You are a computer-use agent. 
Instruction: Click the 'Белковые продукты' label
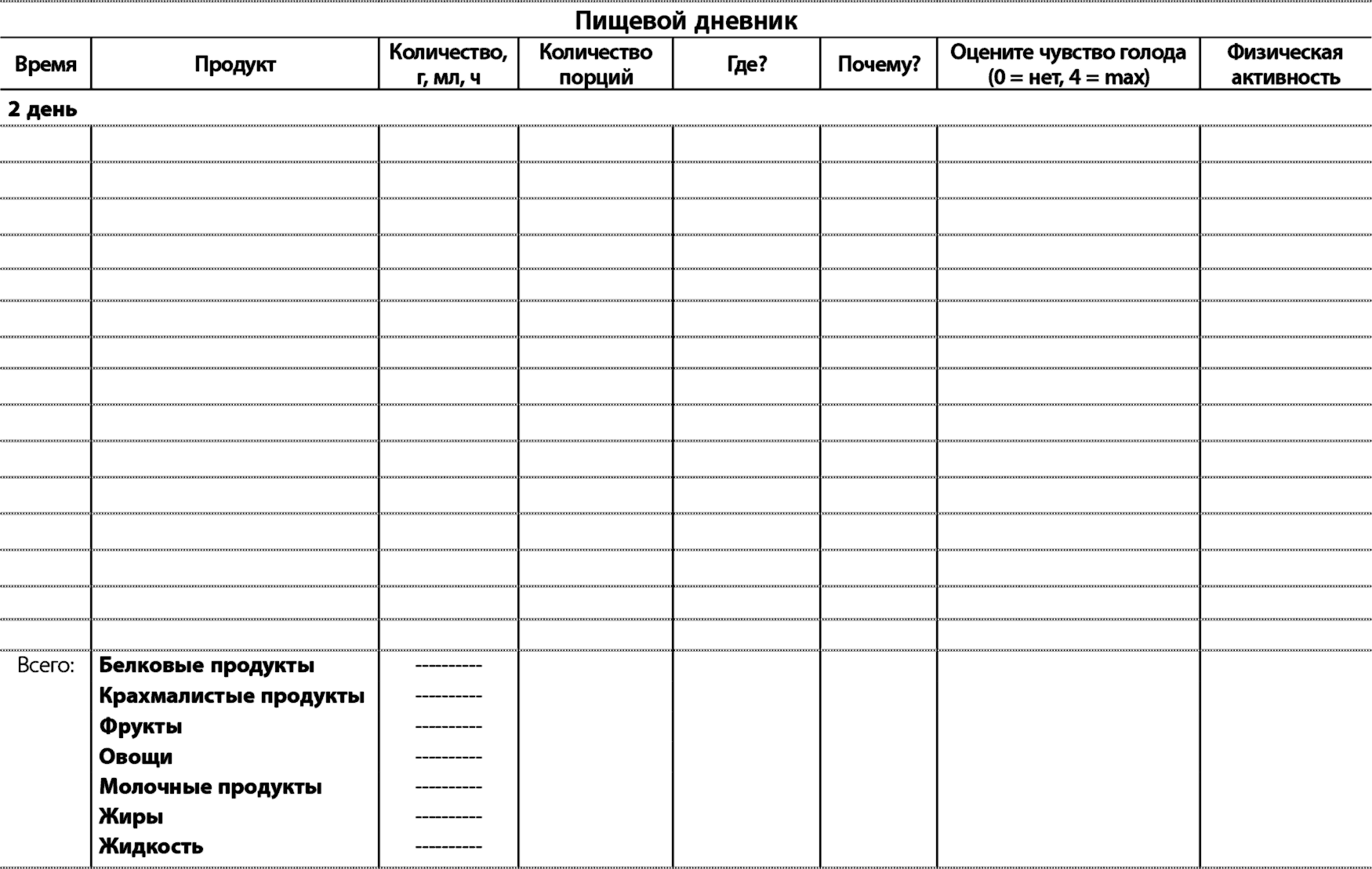pos(207,666)
